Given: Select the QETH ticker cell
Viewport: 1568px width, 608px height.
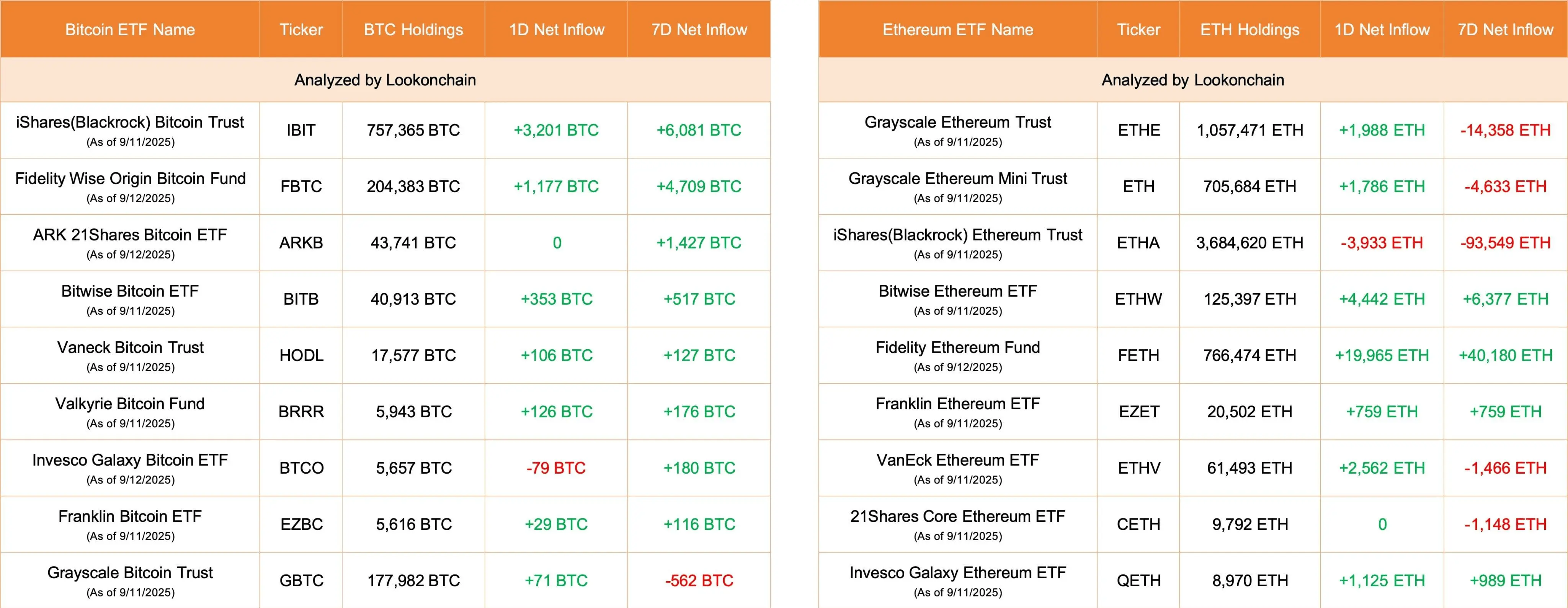Looking at the screenshot, I should [x=1138, y=580].
